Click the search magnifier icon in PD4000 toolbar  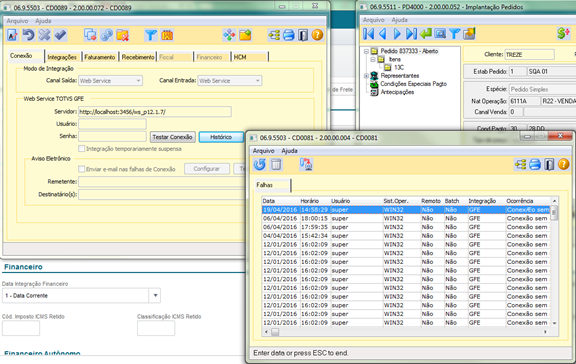(x=440, y=34)
